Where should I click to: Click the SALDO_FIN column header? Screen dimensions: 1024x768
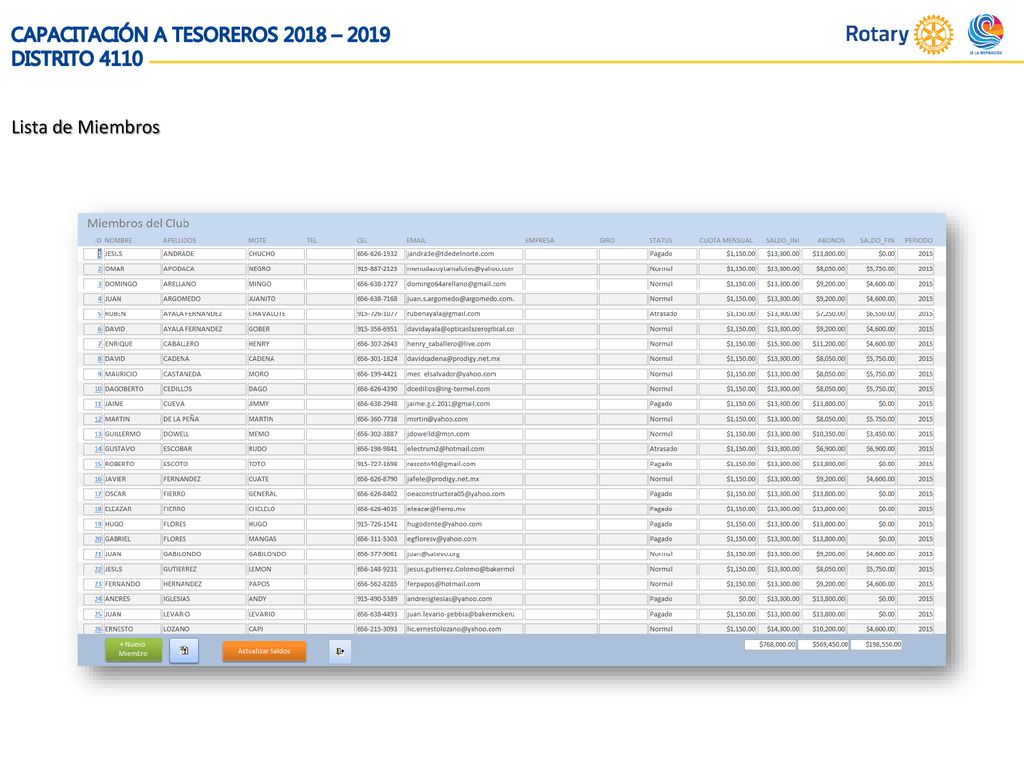coord(876,240)
